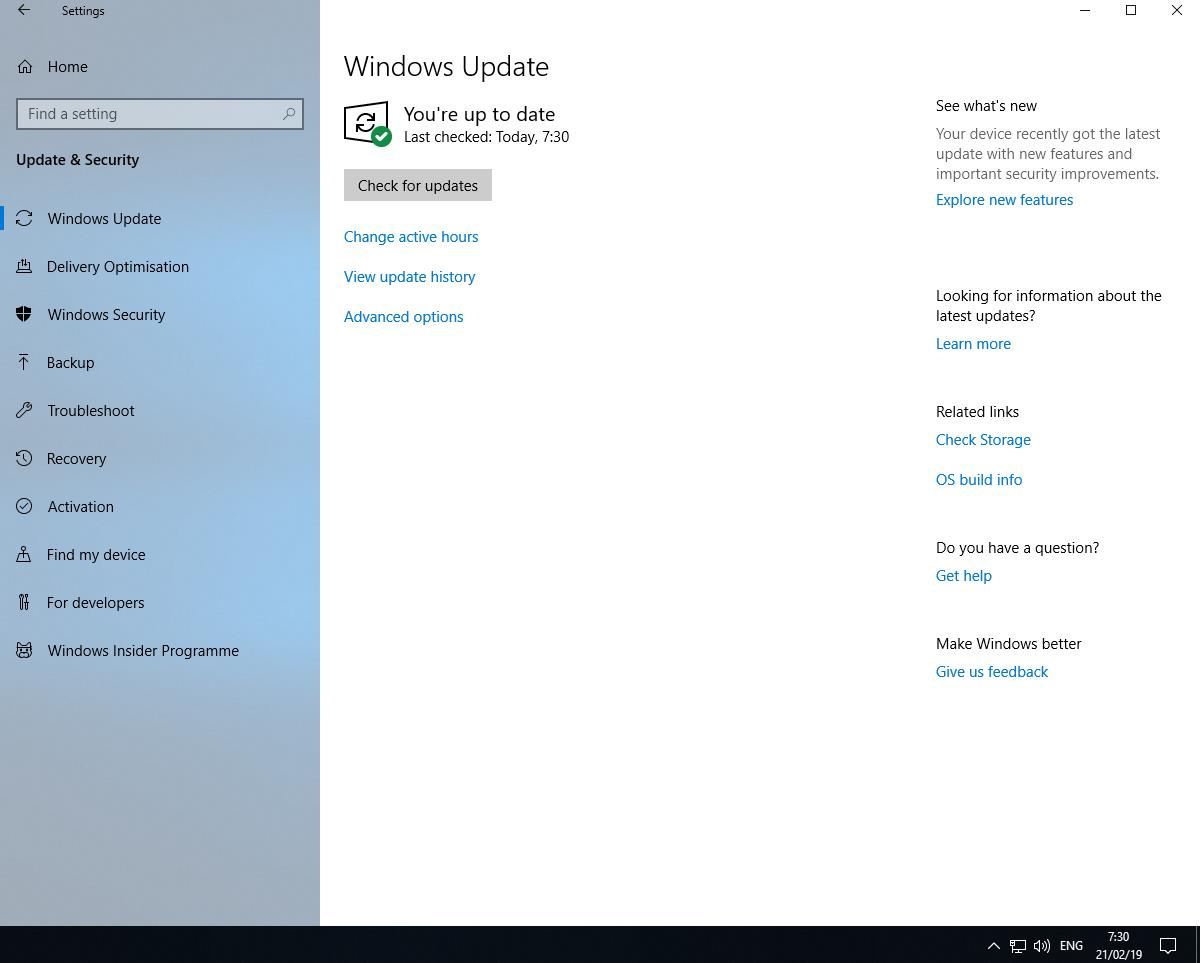Click the Find my device person icon
1200x963 pixels.
click(x=25, y=554)
